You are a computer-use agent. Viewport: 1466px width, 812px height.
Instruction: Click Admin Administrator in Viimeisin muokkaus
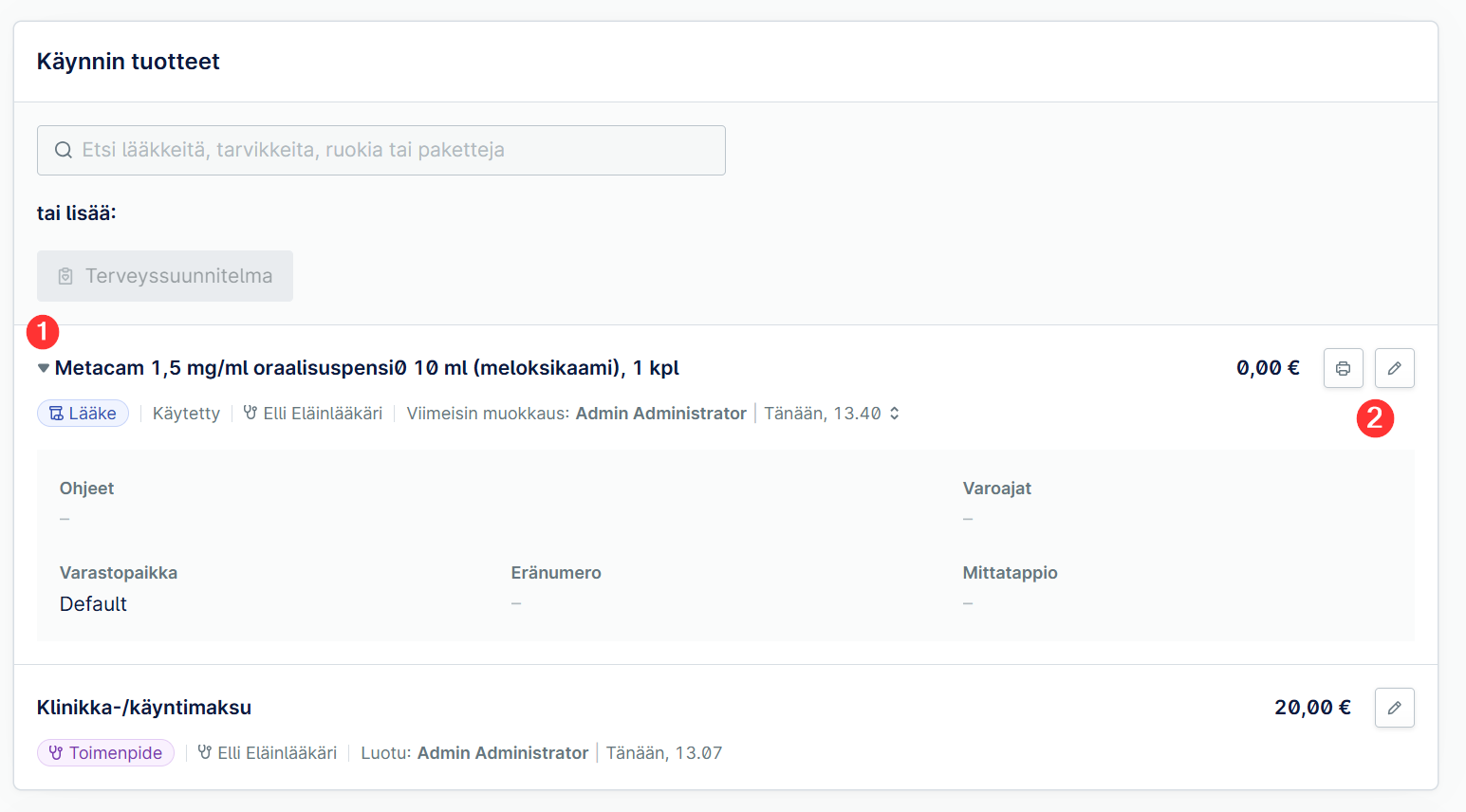tap(660, 414)
